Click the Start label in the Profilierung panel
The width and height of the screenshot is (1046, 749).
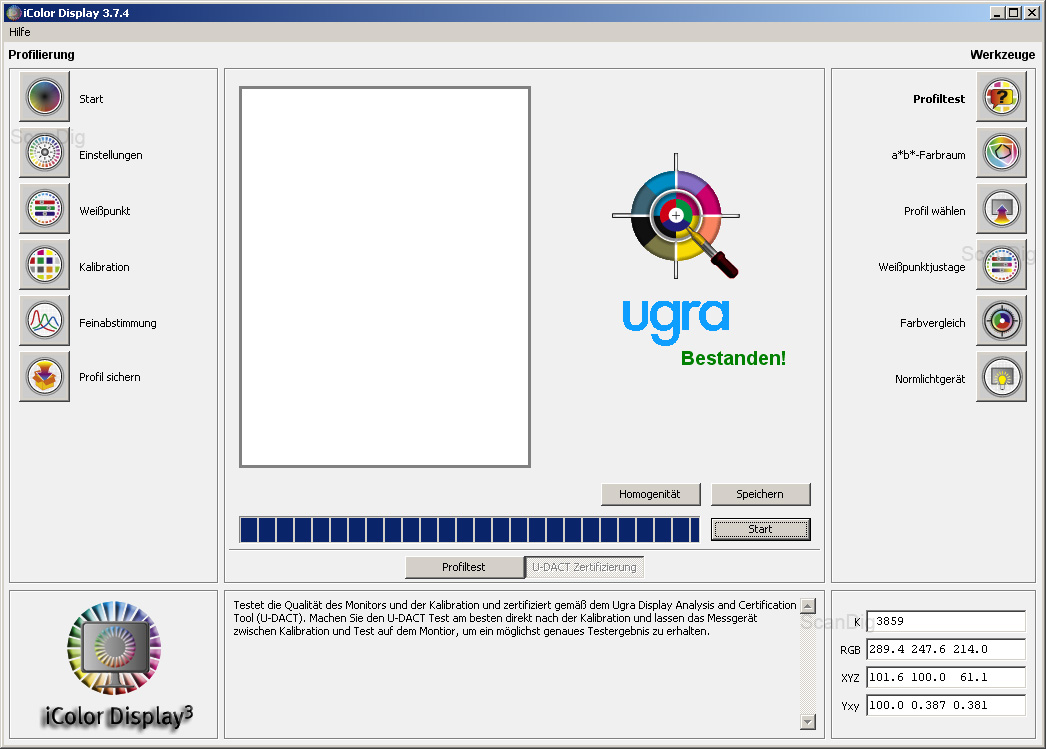(91, 99)
